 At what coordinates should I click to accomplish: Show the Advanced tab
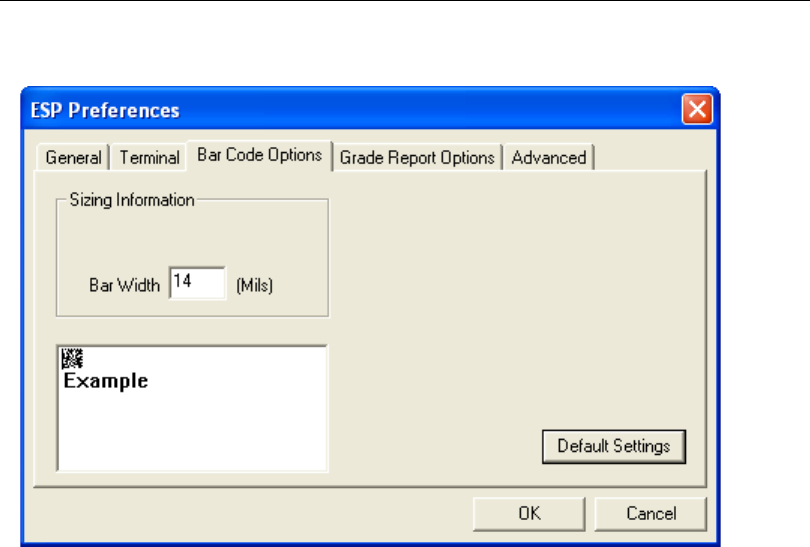coord(549,158)
